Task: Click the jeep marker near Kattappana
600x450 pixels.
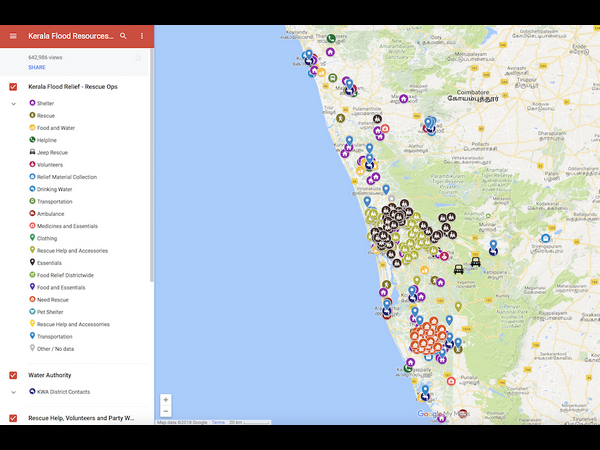Action: click(476, 262)
